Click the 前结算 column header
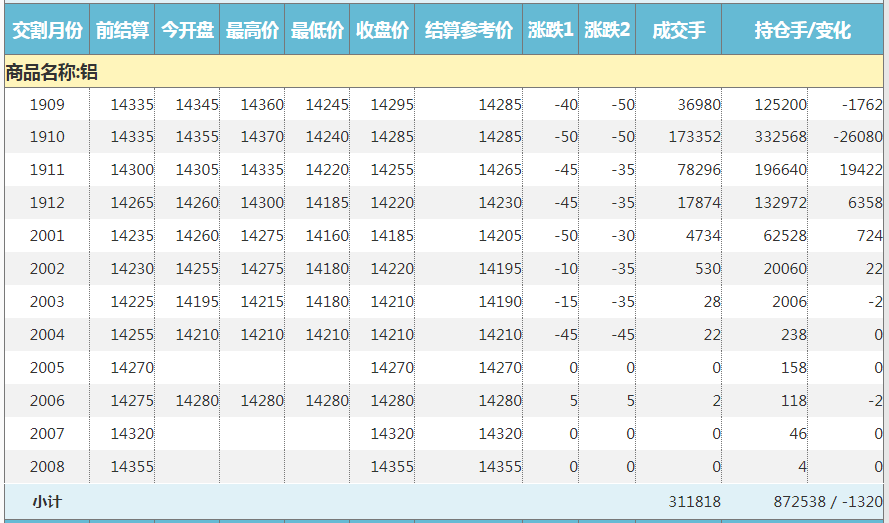 click(122, 31)
